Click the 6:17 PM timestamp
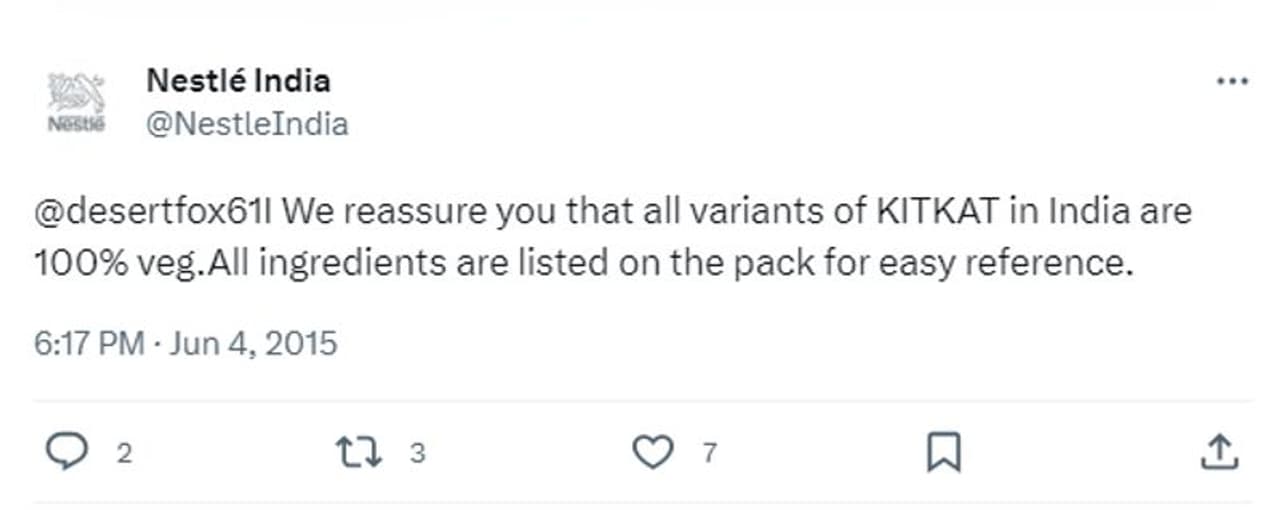Viewport: 1280px width, 510px height. coord(90,344)
